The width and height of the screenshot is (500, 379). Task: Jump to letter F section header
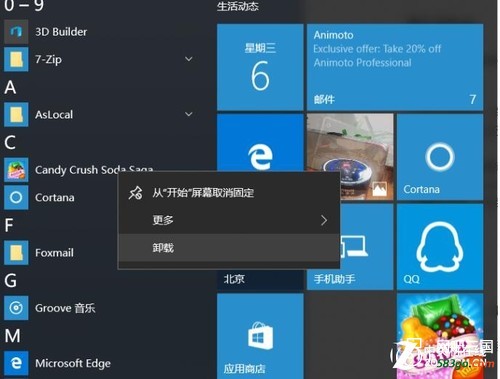pos(9,225)
